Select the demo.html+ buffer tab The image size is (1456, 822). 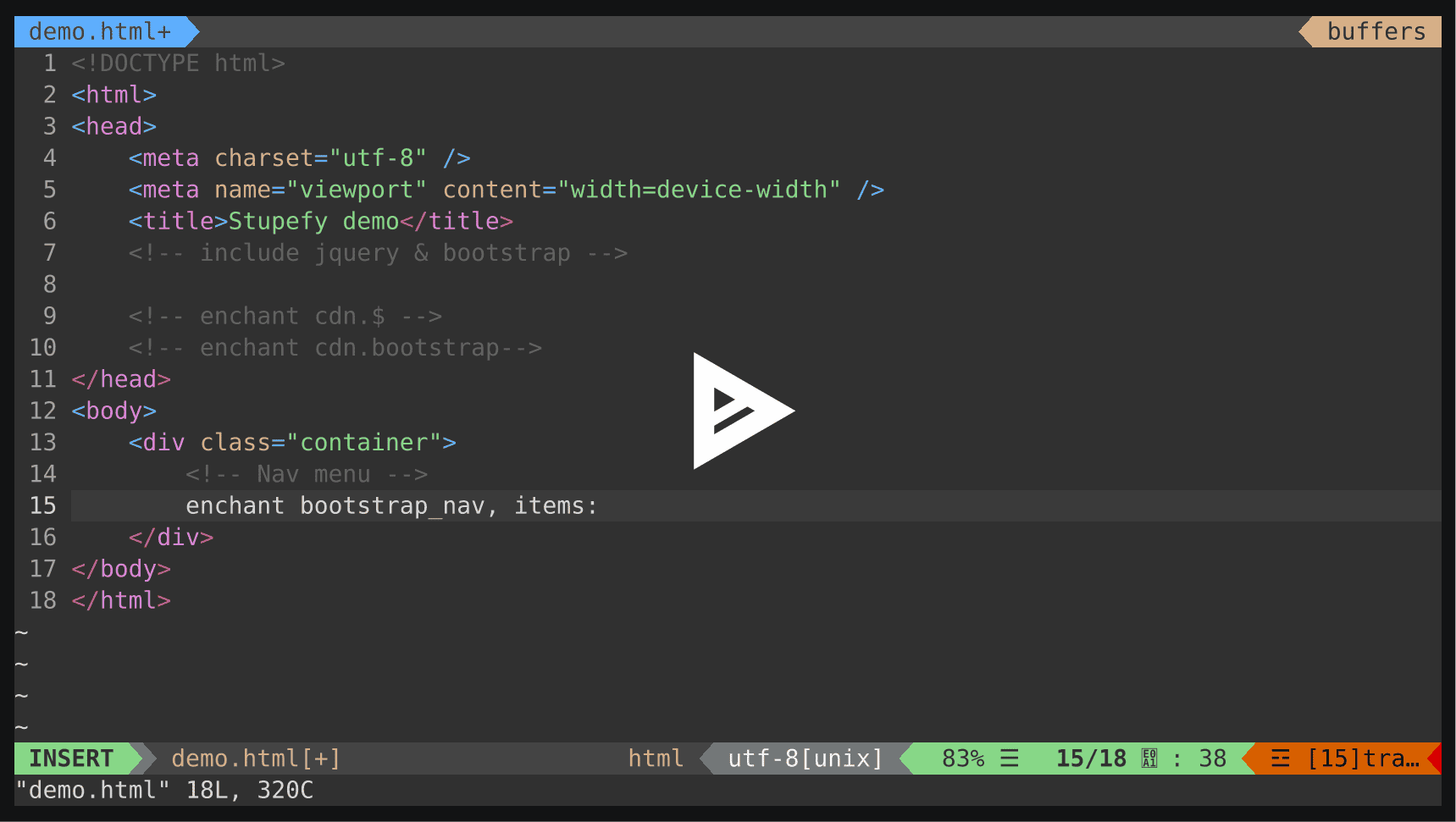pyautogui.click(x=101, y=31)
